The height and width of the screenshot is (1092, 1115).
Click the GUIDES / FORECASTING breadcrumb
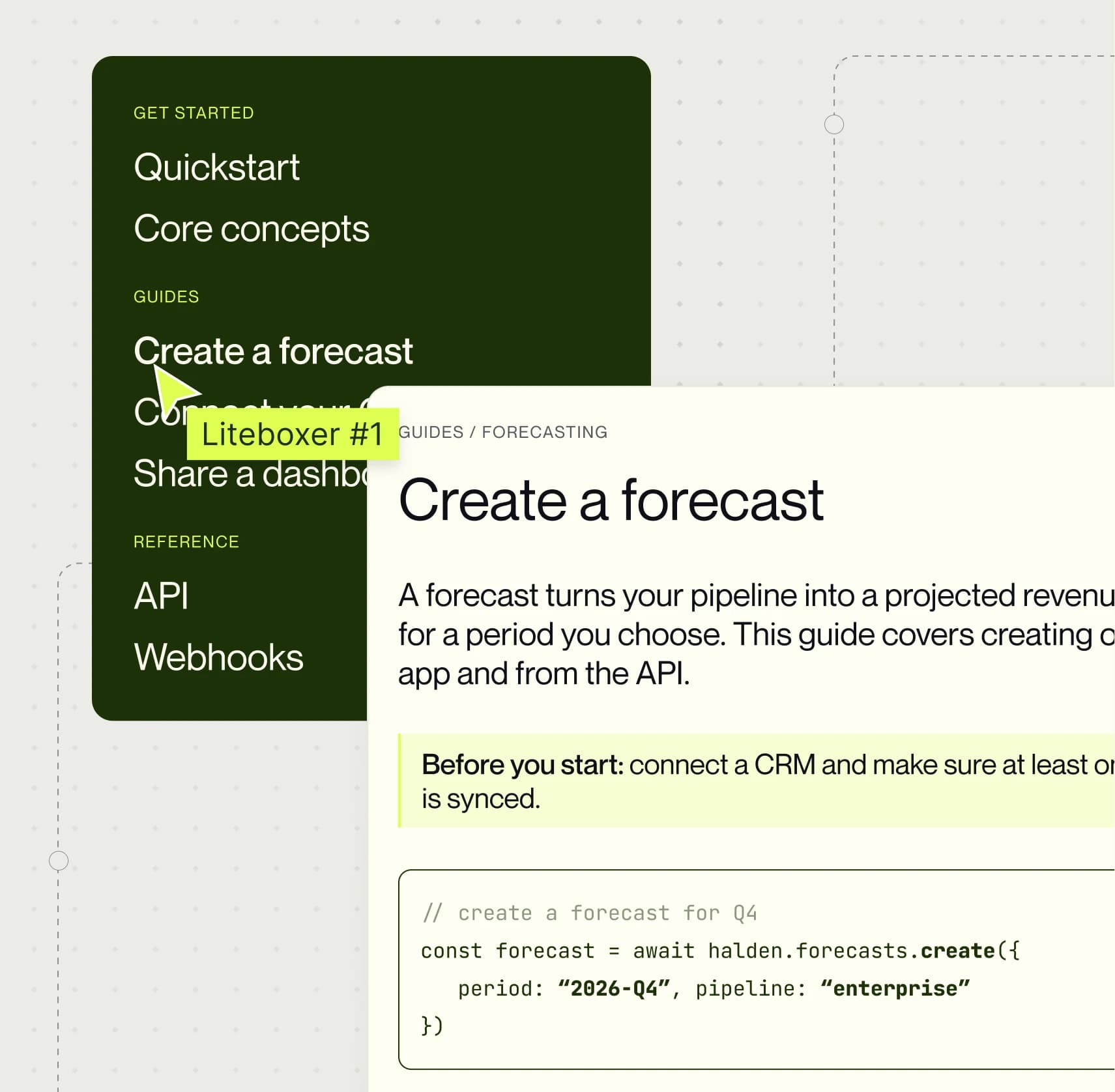[502, 432]
